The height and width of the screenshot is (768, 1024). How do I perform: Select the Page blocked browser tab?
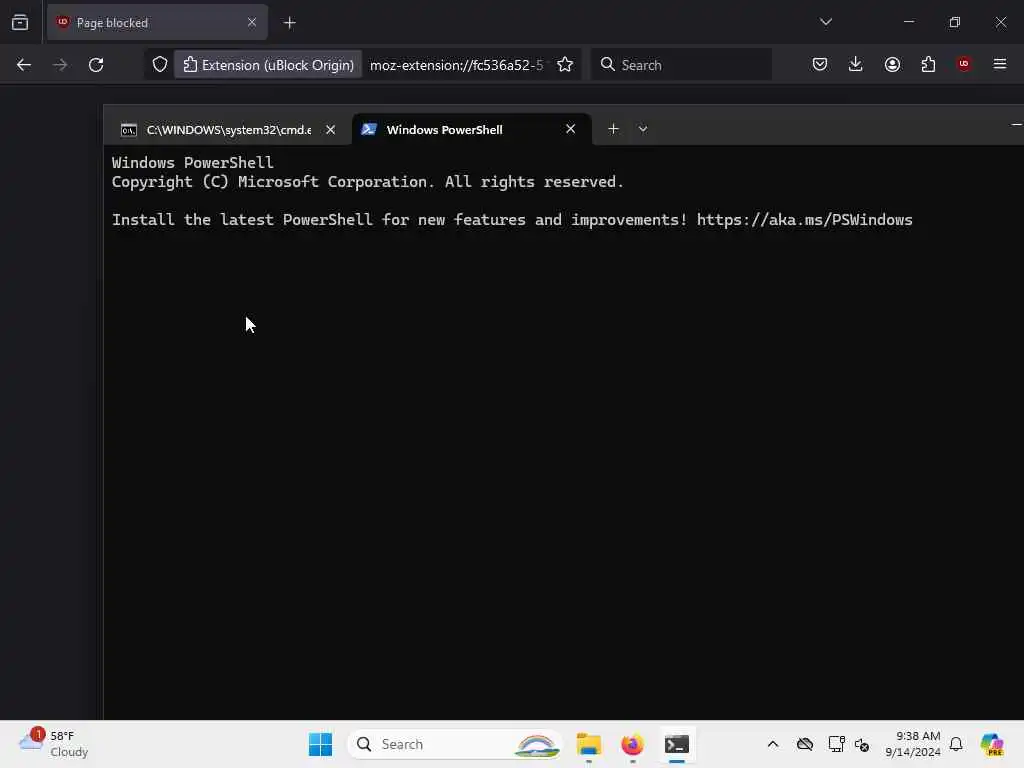tap(157, 23)
